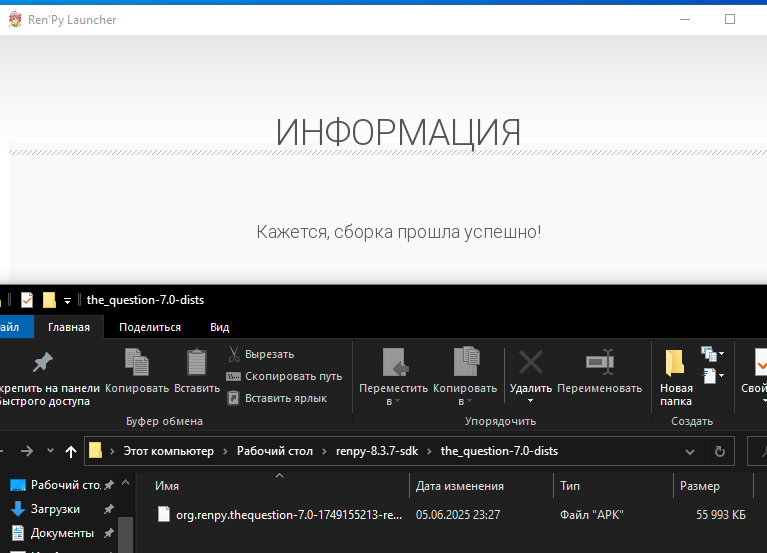The height and width of the screenshot is (553, 767).
Task: Open the recent locations dropdown arrow
Action: pyautogui.click(x=50, y=450)
